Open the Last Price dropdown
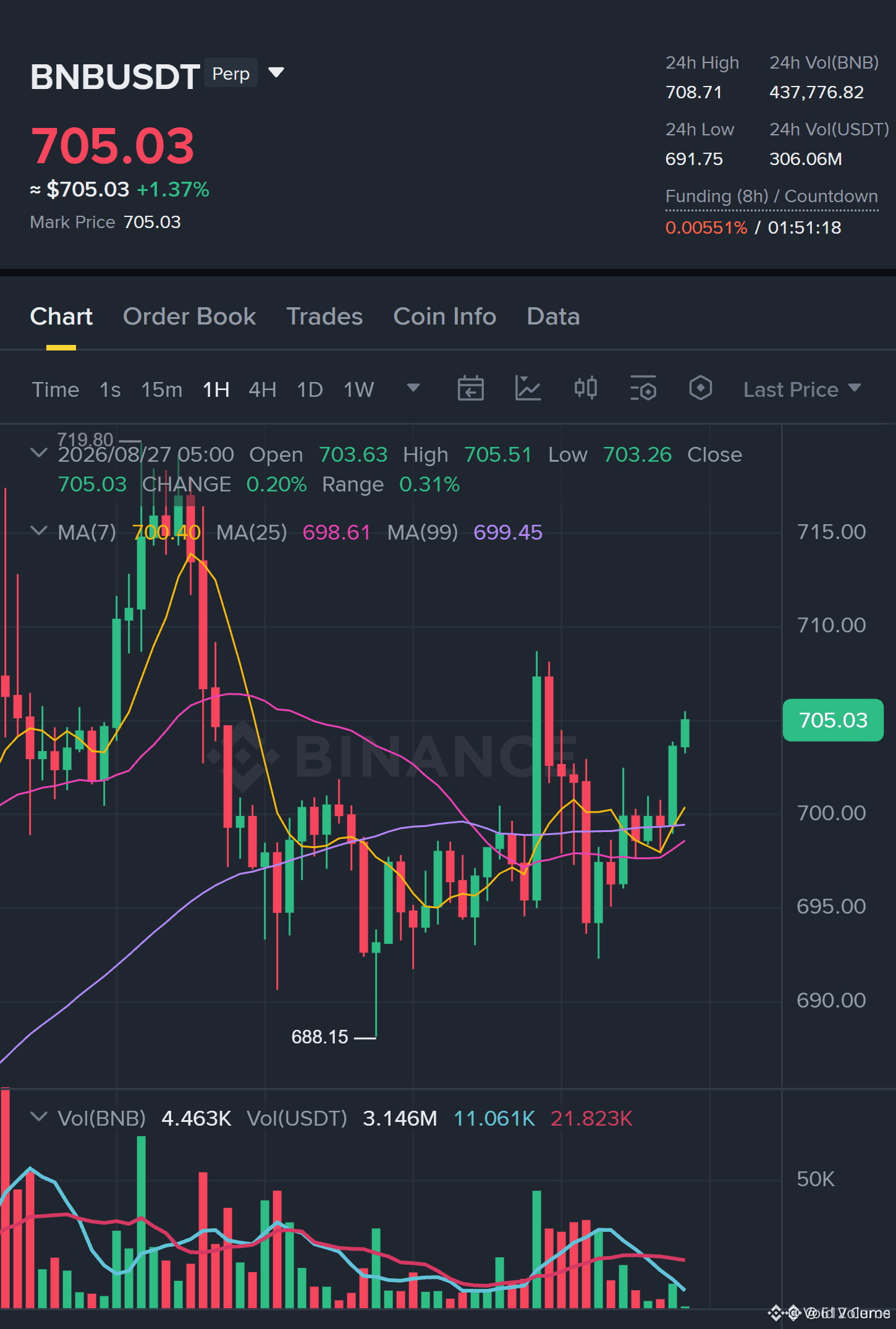 click(x=802, y=389)
